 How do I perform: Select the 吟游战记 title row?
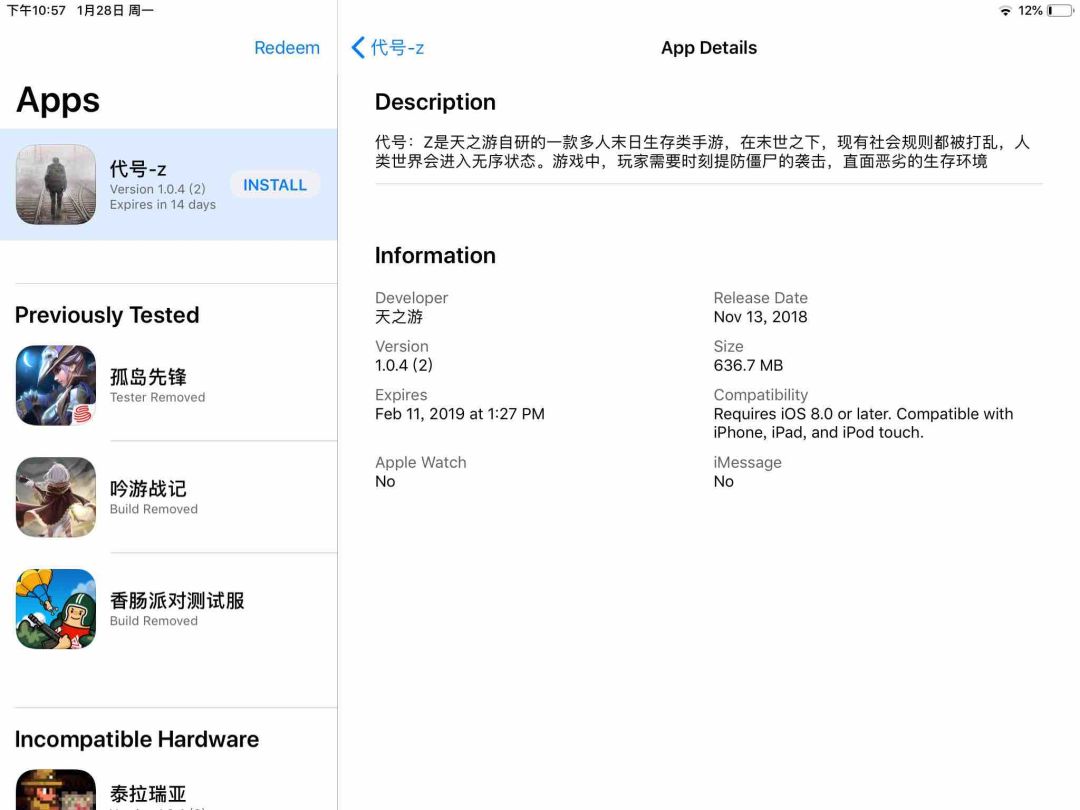[148, 488]
